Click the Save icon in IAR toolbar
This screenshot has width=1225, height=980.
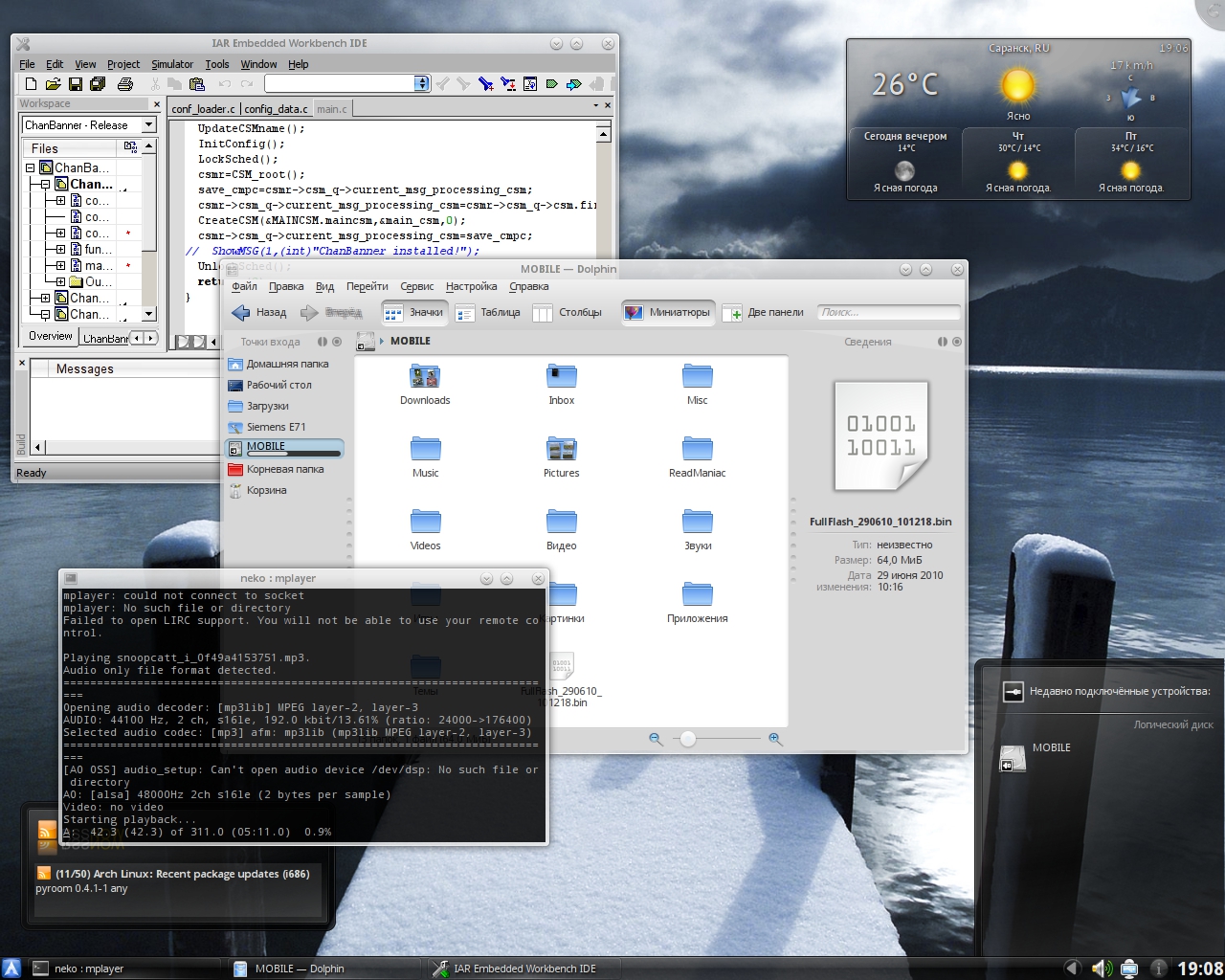[75, 84]
